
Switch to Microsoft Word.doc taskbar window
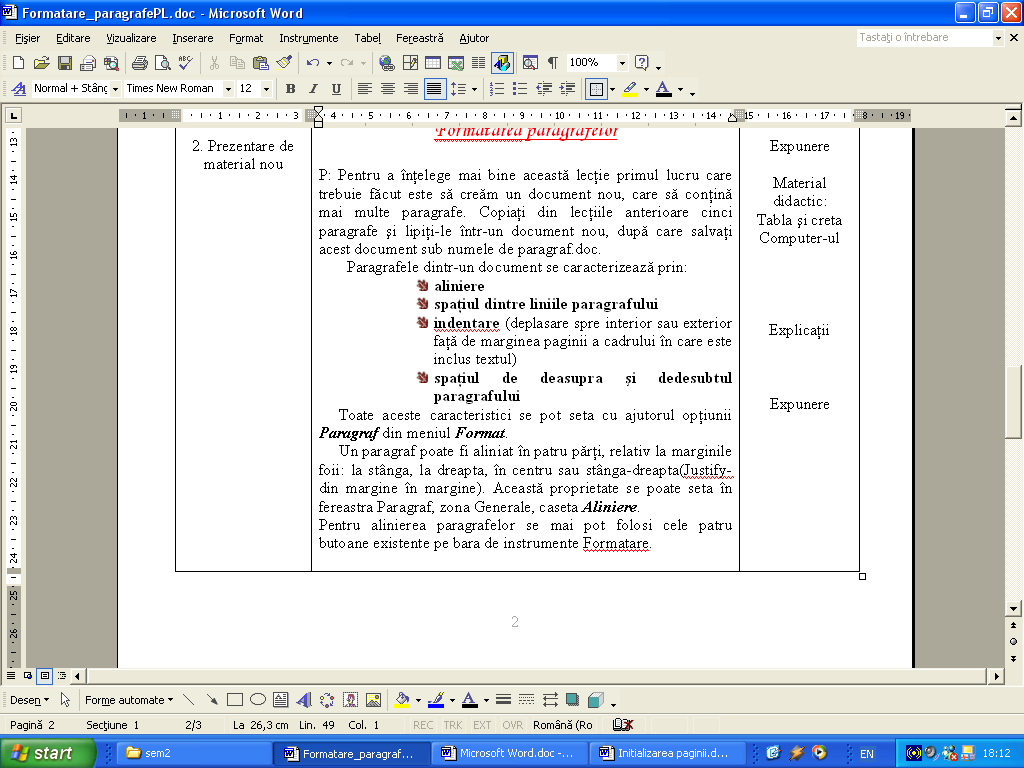[508, 753]
